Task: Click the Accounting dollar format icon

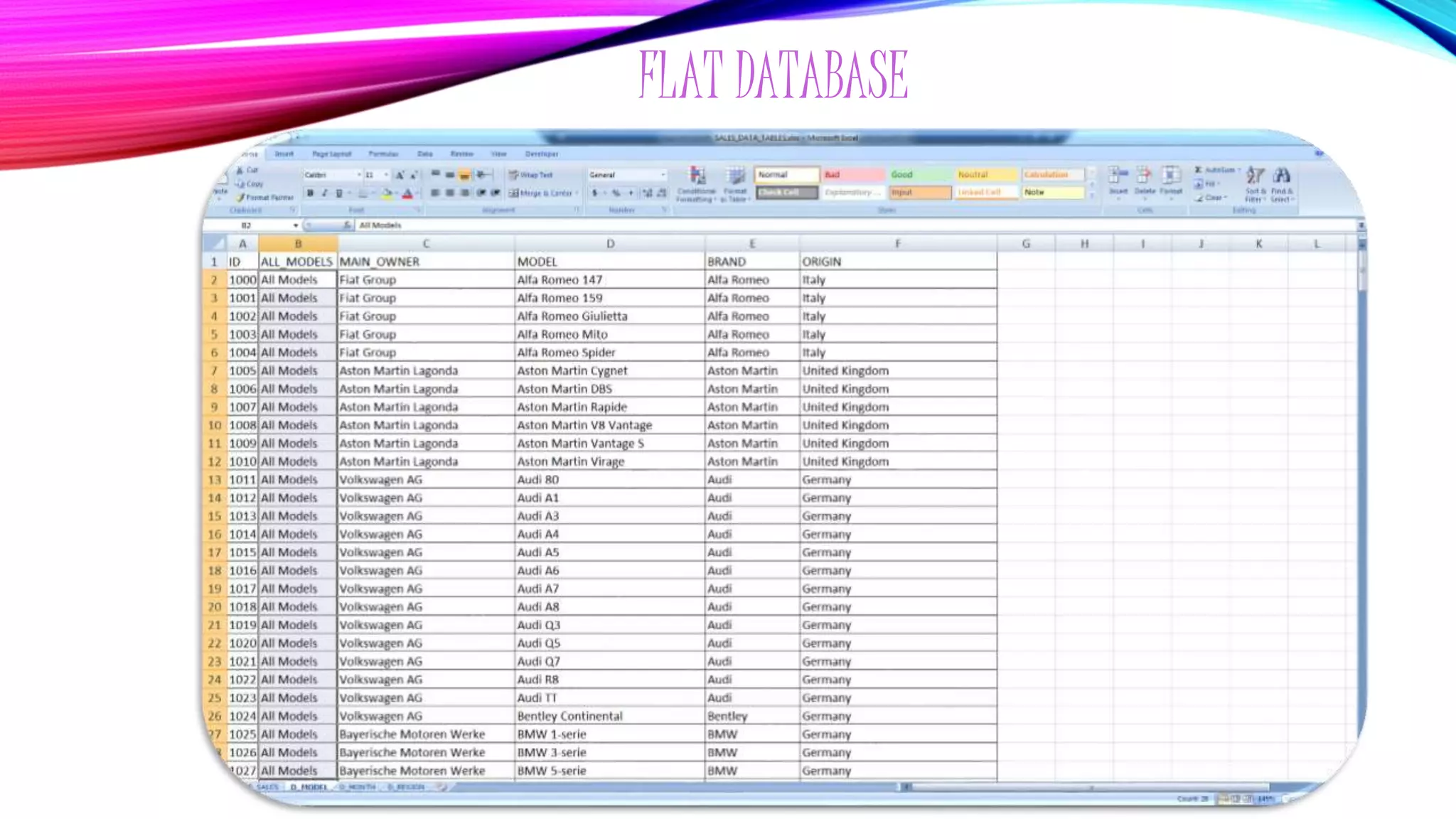Action: point(595,193)
